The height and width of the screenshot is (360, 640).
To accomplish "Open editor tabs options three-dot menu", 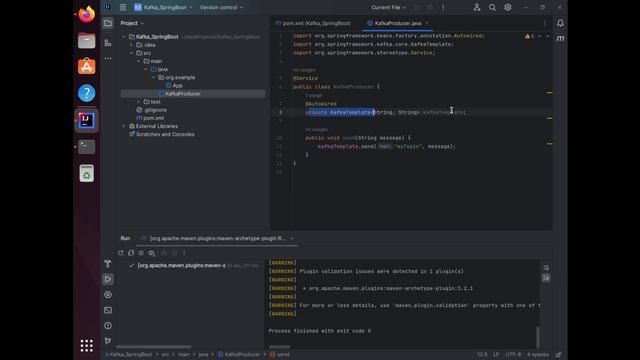I will pyautogui.click(x=544, y=23).
